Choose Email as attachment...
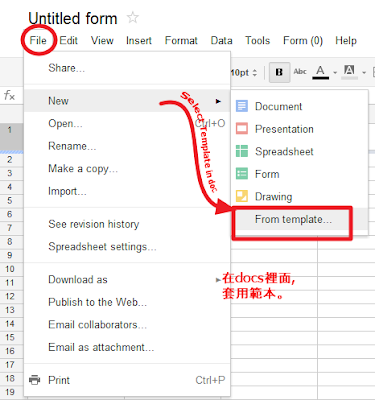The image size is (375, 400). 127,347
